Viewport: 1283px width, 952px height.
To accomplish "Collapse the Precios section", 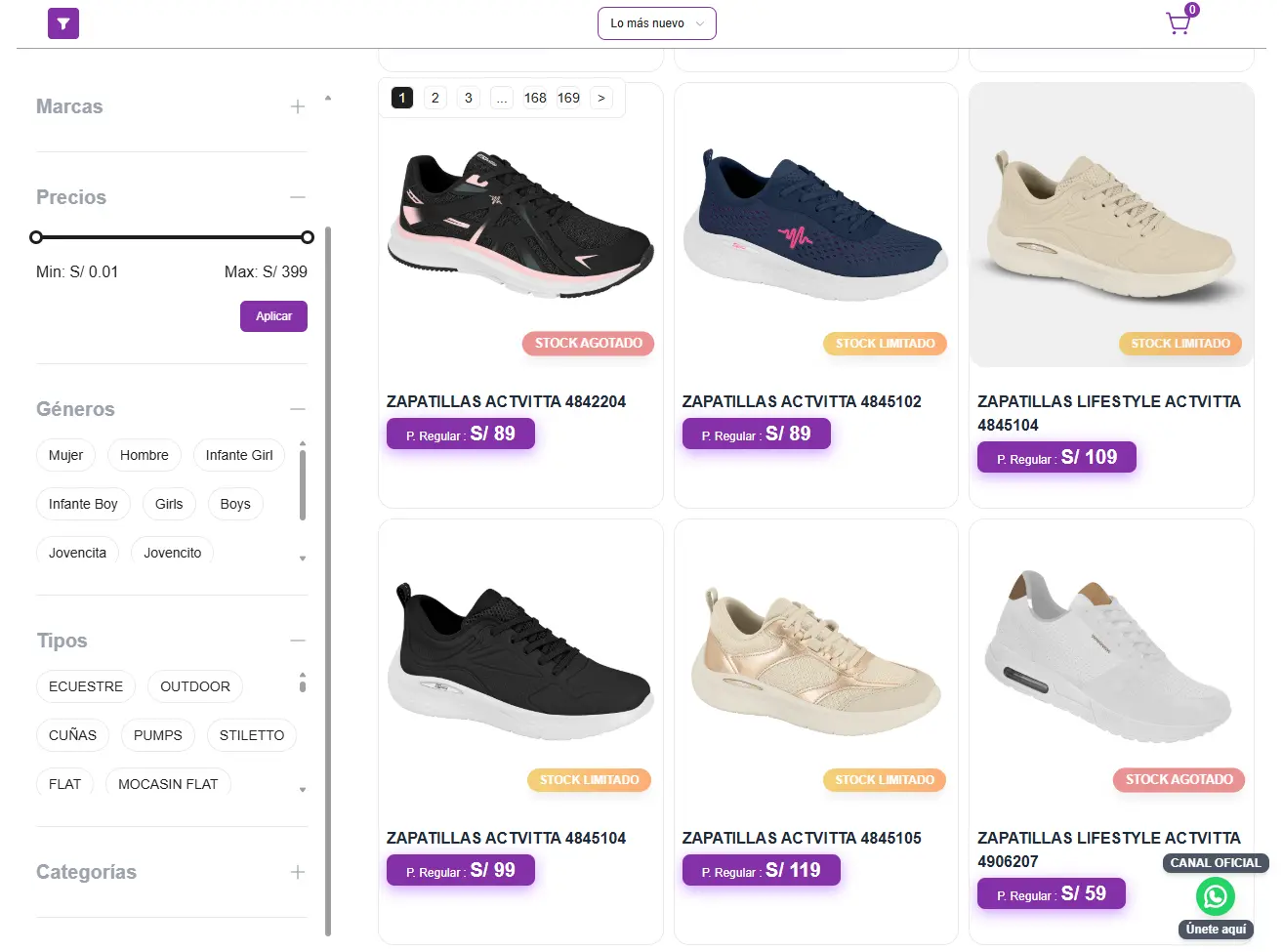I will tap(297, 196).
